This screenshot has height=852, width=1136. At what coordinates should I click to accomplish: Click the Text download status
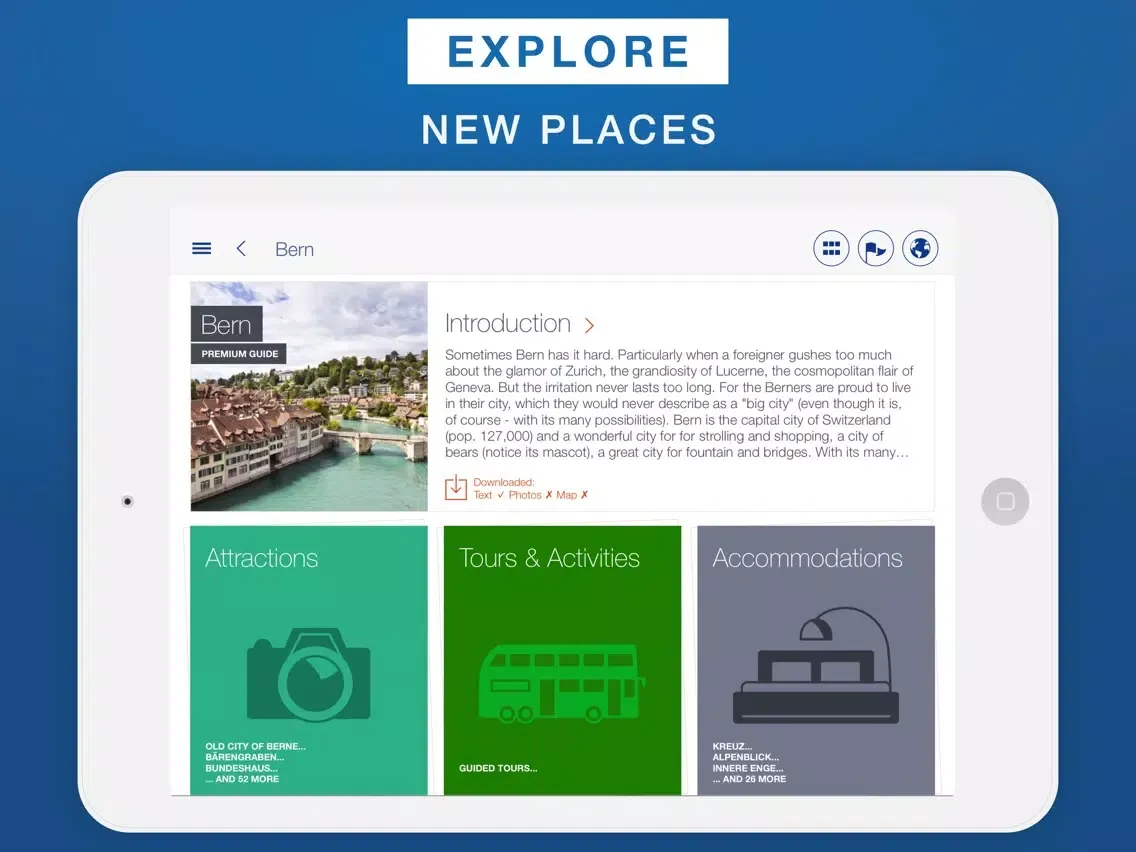[x=488, y=495]
